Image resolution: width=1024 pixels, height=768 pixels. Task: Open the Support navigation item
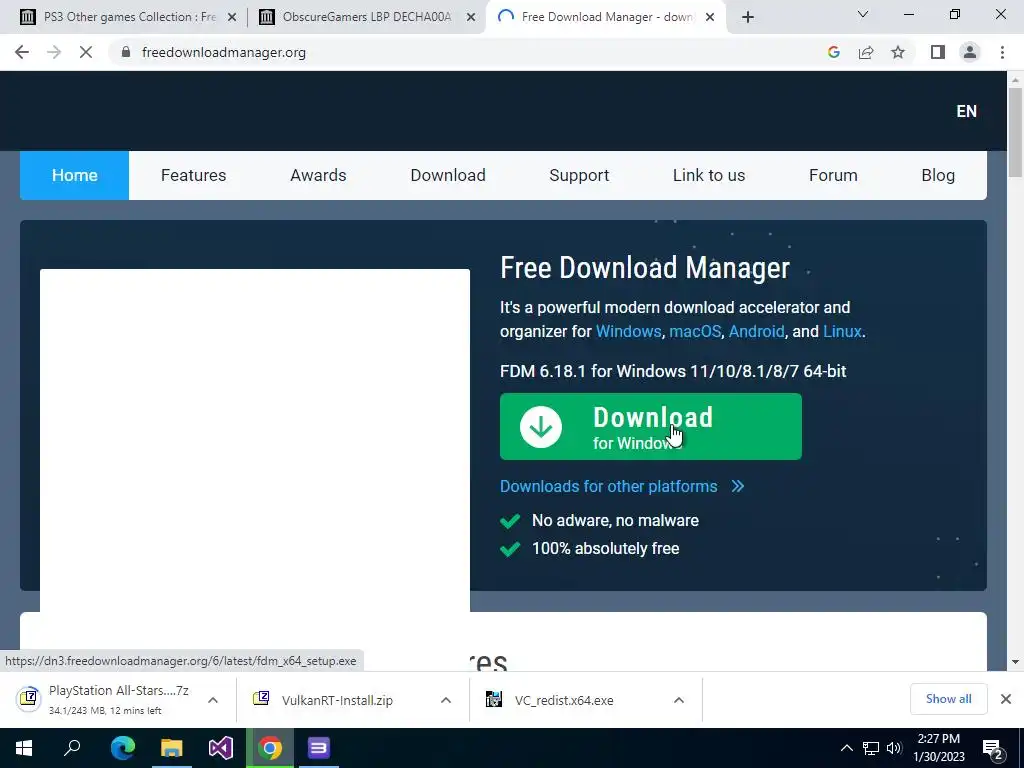coord(579,175)
